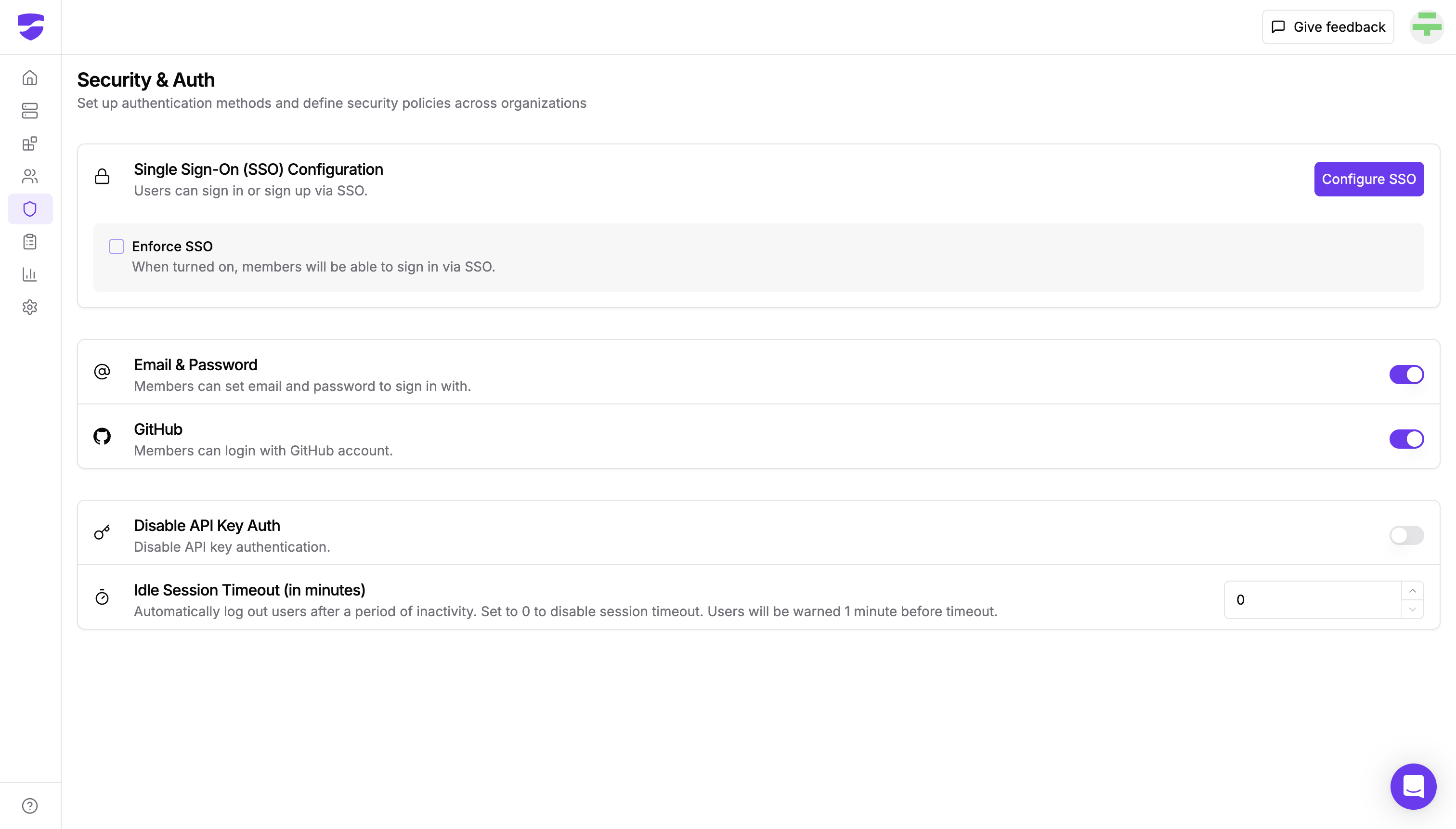
Task: Increase idle session timeout with up arrow
Action: 1412,591
